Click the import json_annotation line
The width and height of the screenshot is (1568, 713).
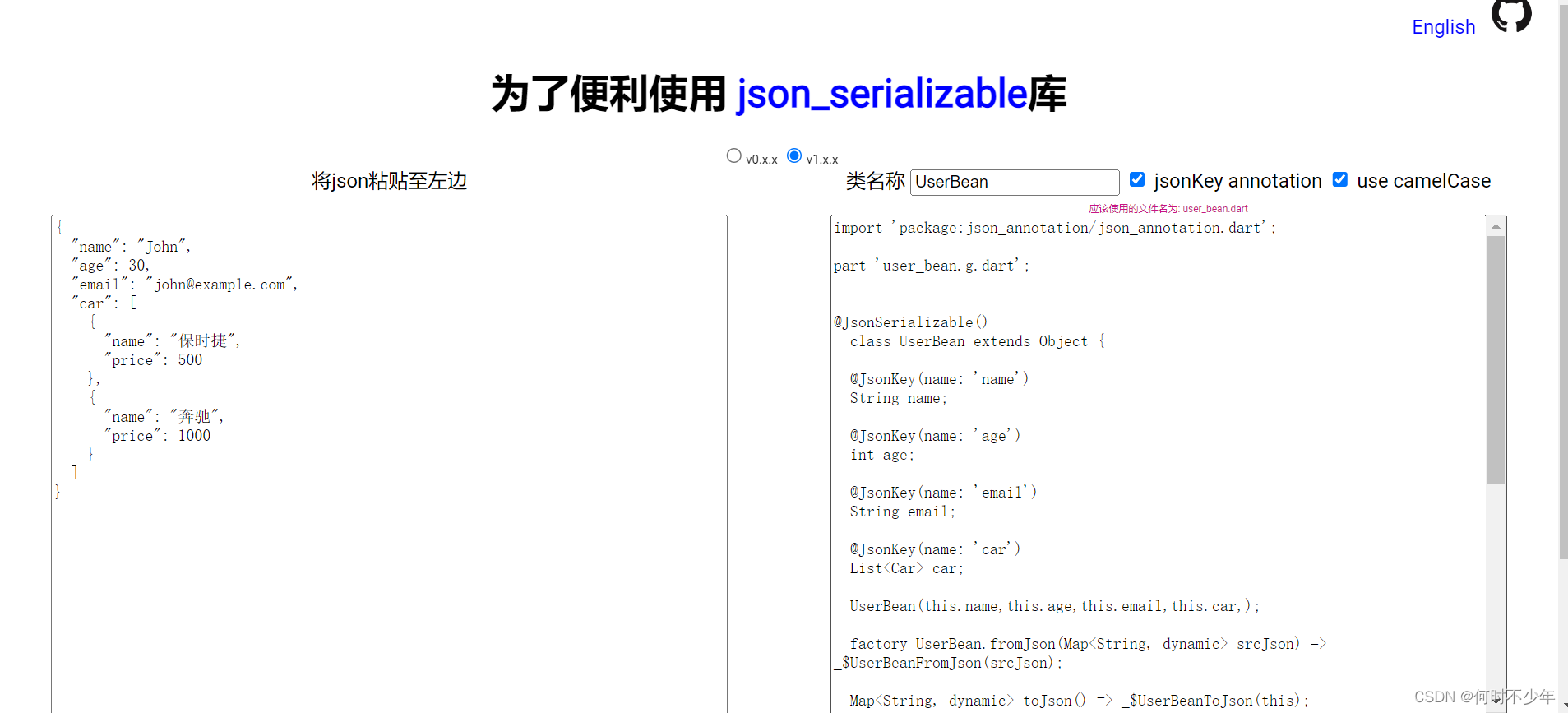(x=1055, y=228)
